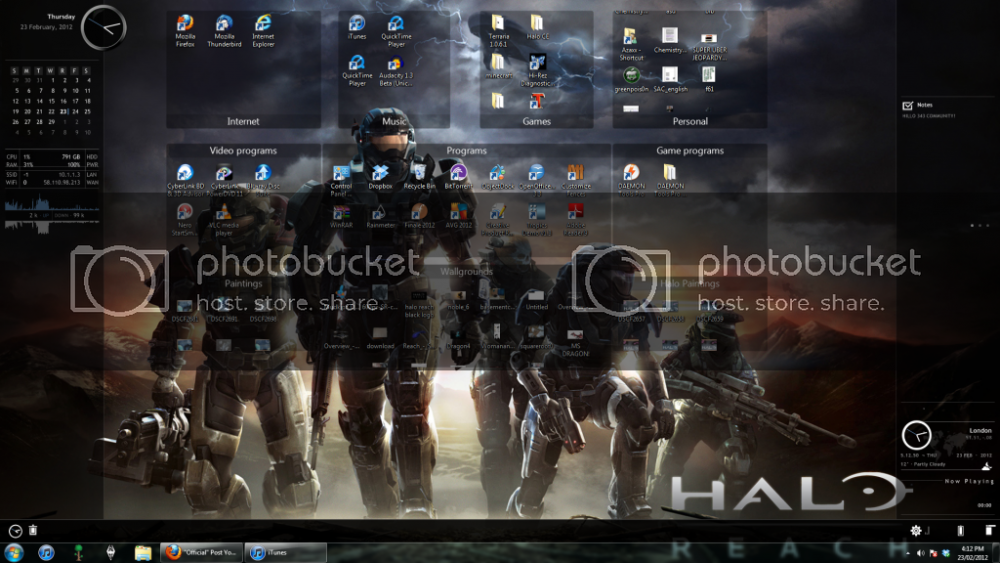
Task: Switch to the Firefox "Official" Post window
Action: (x=201, y=552)
